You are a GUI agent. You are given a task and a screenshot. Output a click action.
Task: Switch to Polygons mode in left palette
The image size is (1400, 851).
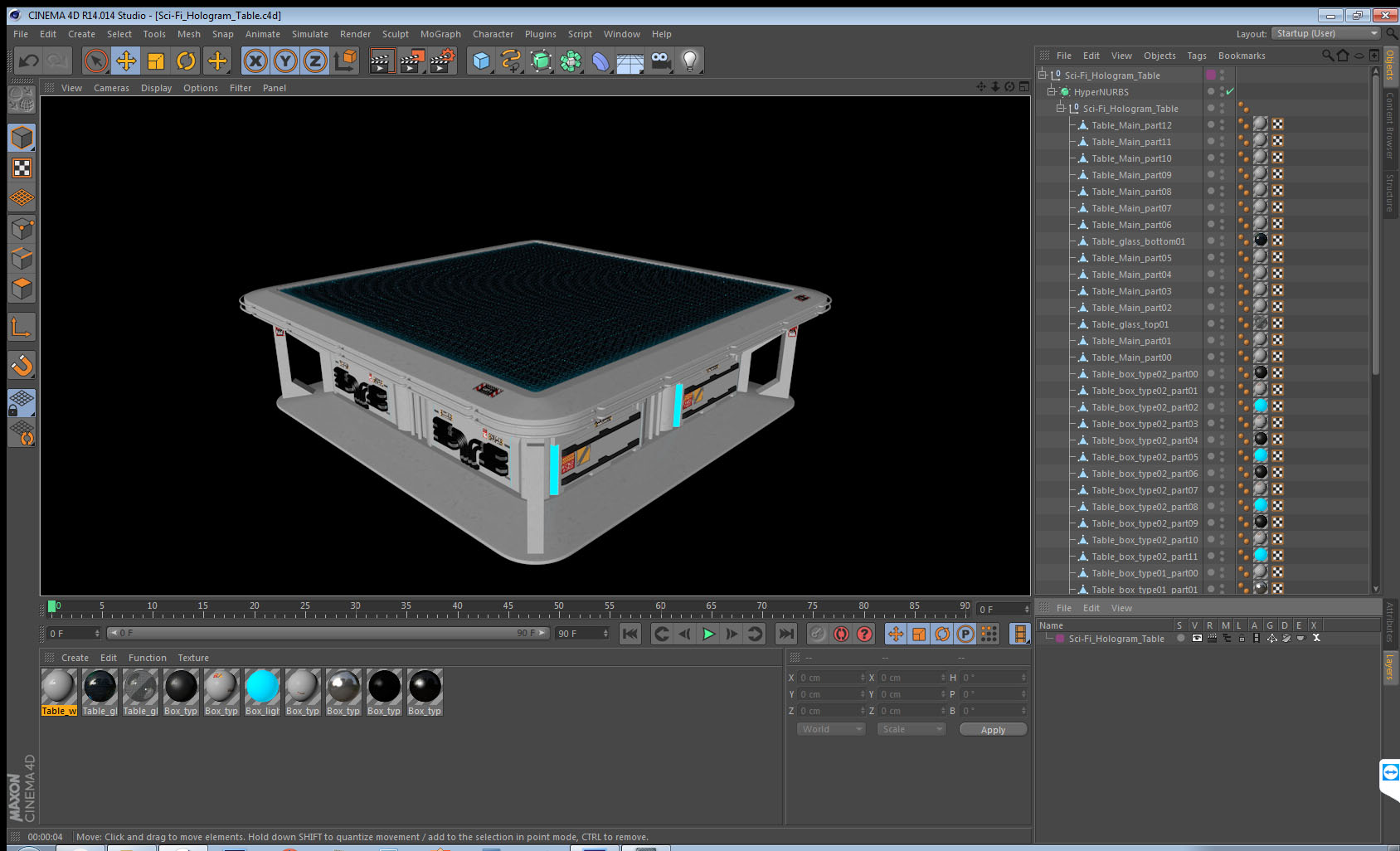point(22,289)
